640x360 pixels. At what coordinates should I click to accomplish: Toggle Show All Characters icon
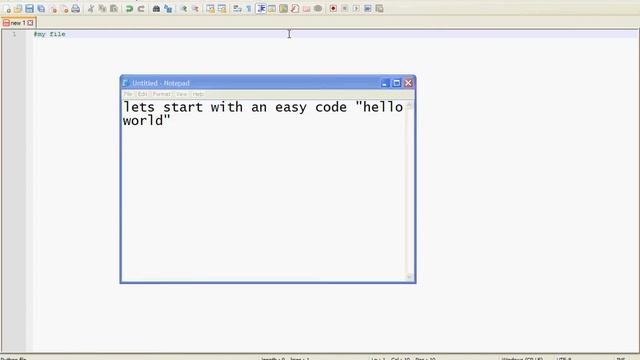point(248,9)
